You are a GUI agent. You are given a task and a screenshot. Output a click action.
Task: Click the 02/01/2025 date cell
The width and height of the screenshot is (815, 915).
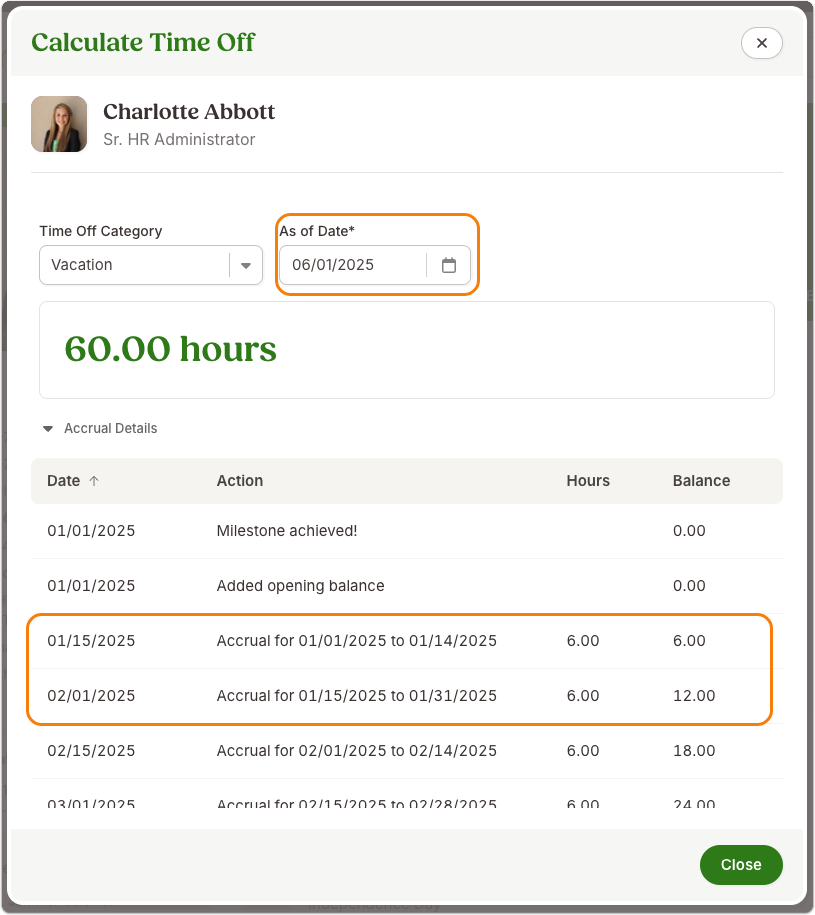tap(91, 696)
